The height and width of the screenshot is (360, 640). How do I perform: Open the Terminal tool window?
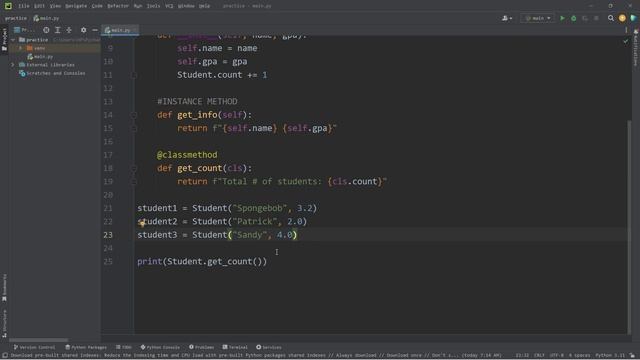tap(235, 347)
